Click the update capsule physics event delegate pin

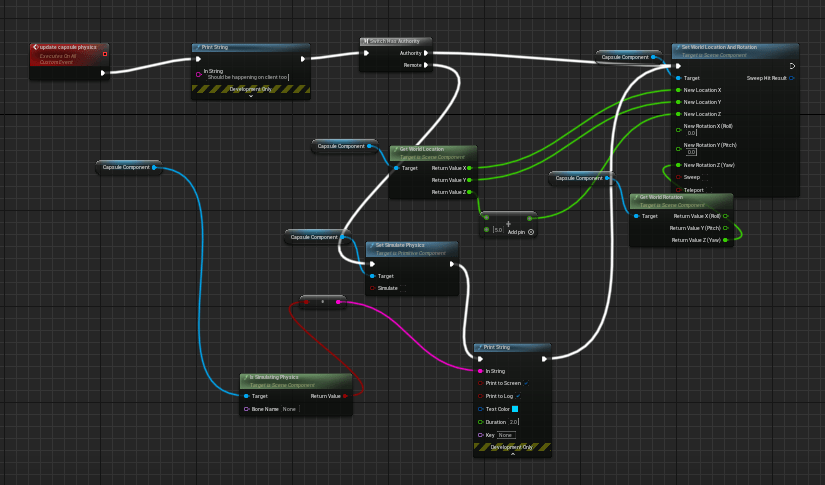point(104,54)
